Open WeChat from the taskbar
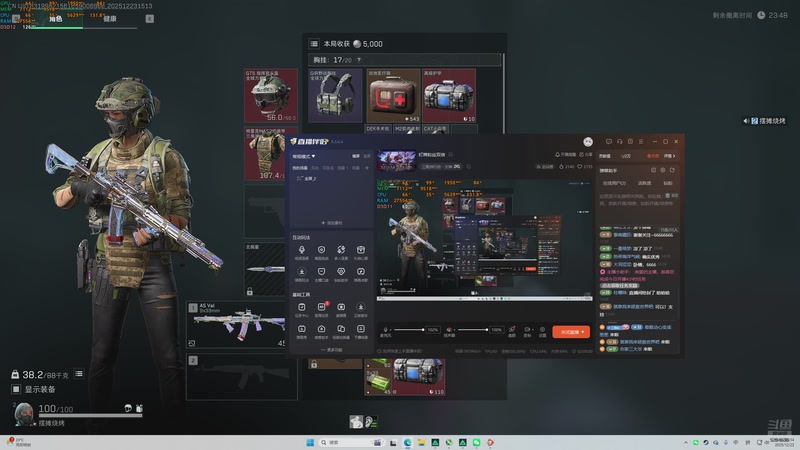 click(476, 442)
